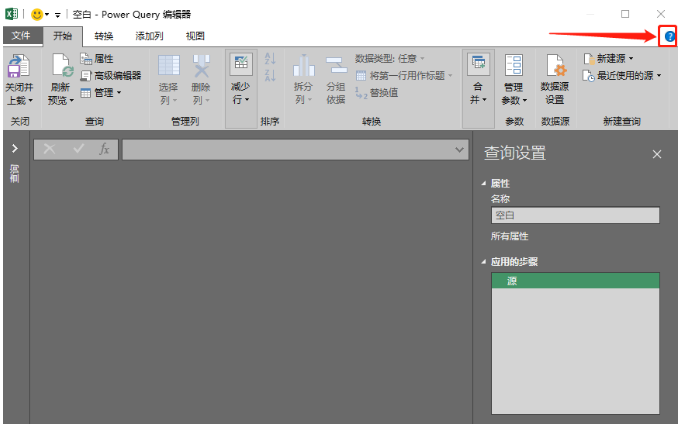This screenshot has height=429, width=685.
Task: Open the 文件 (File) tab
Action: pos(21,36)
